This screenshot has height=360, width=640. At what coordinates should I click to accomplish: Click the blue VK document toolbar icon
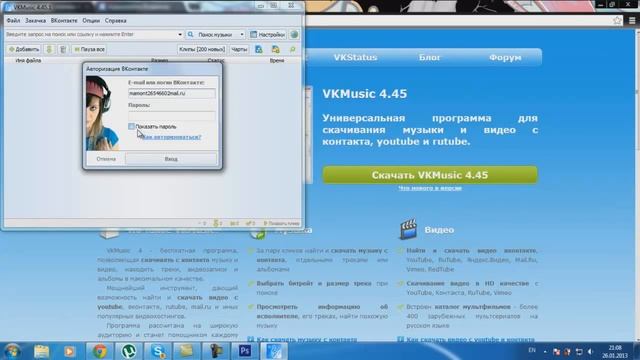(x=259, y=49)
